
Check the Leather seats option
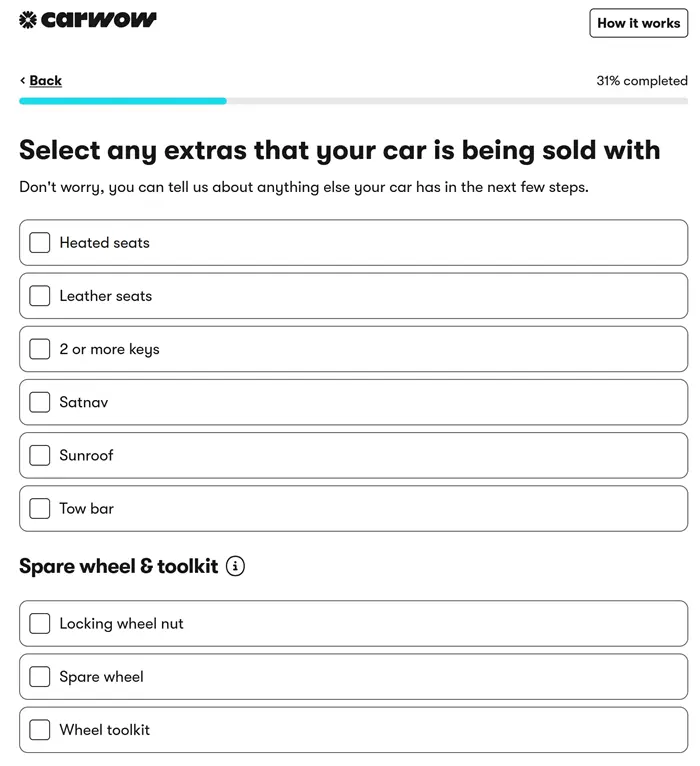40,296
